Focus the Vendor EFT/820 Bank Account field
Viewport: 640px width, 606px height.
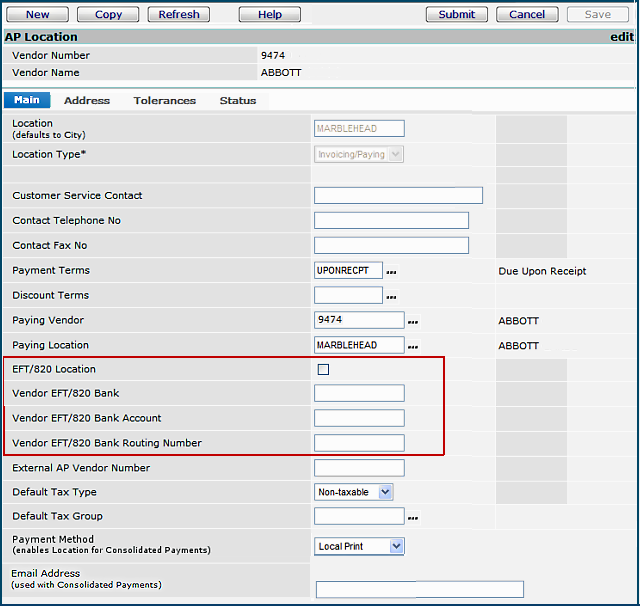click(359, 418)
